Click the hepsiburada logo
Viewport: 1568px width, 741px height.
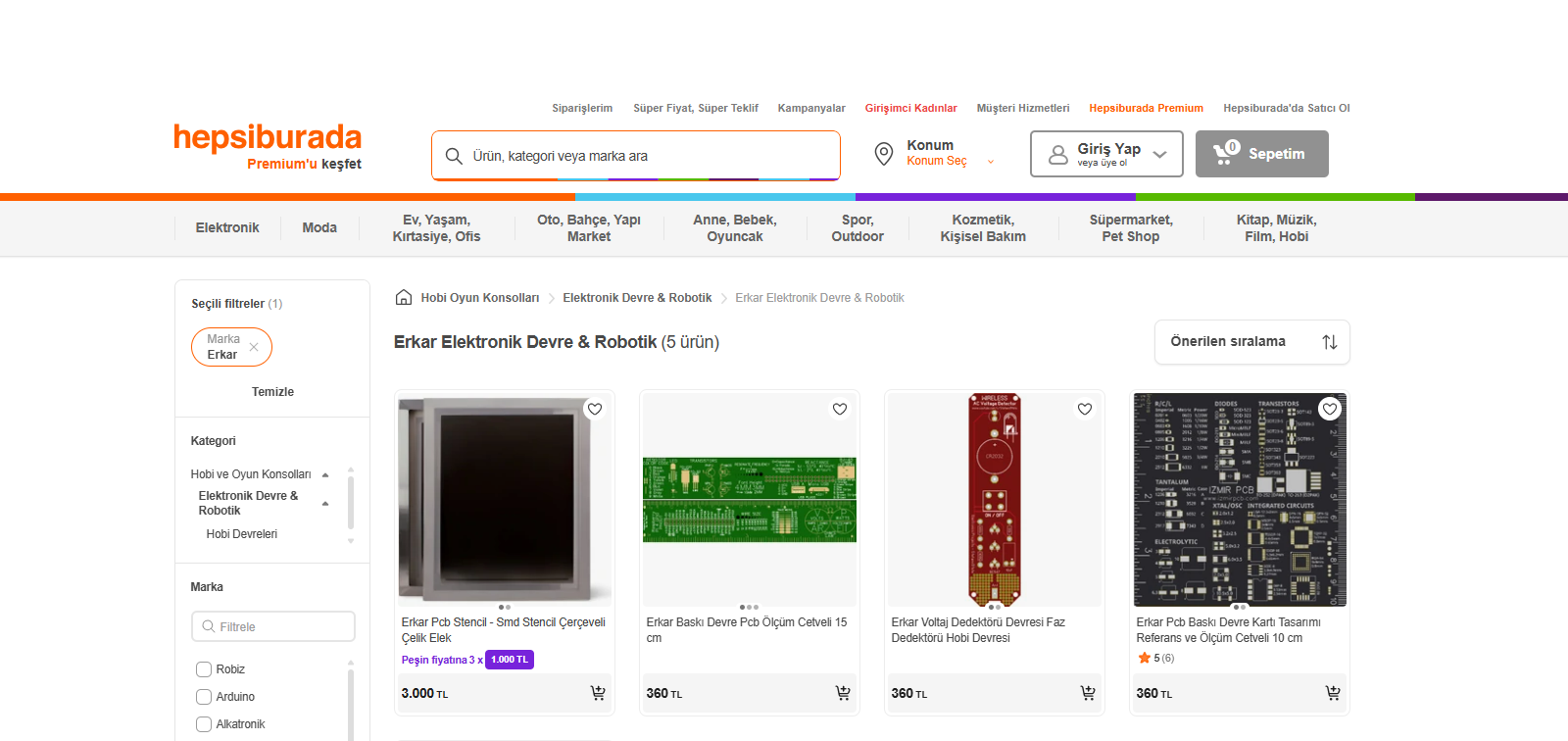coord(268,137)
